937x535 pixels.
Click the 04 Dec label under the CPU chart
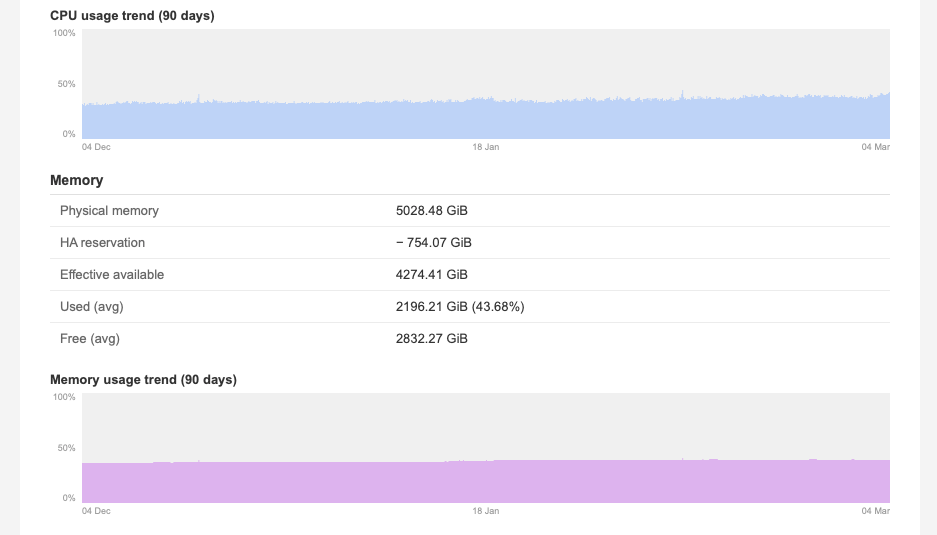(x=96, y=147)
